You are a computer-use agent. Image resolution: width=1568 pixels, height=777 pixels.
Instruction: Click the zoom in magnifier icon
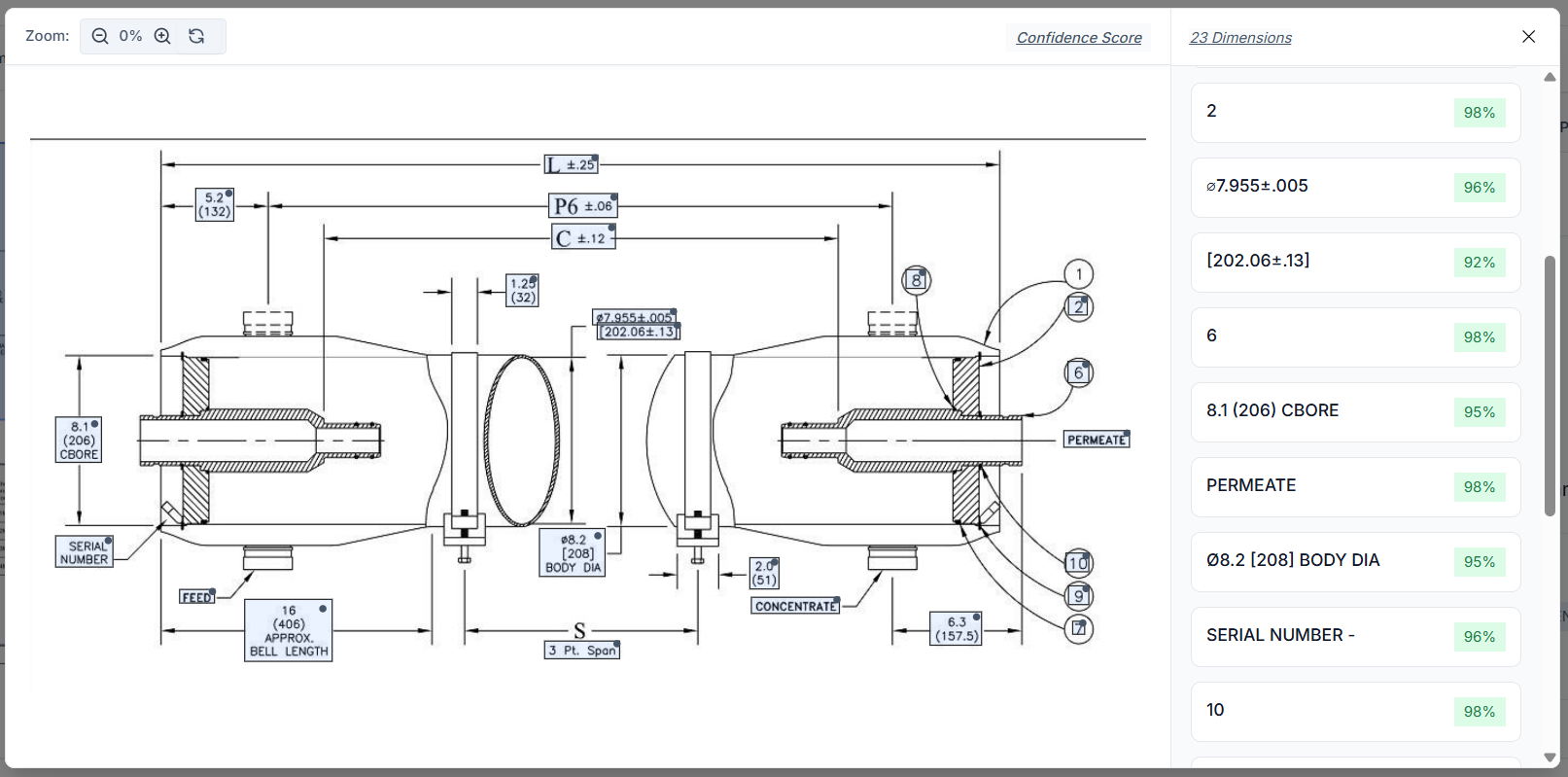162,36
